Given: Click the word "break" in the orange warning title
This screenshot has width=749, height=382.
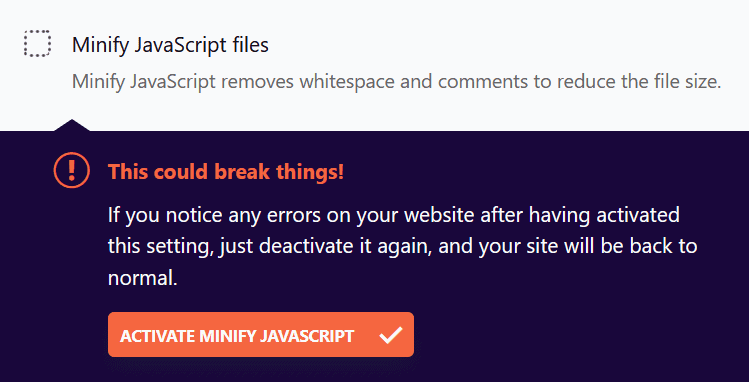Looking at the screenshot, I should 239,171.
